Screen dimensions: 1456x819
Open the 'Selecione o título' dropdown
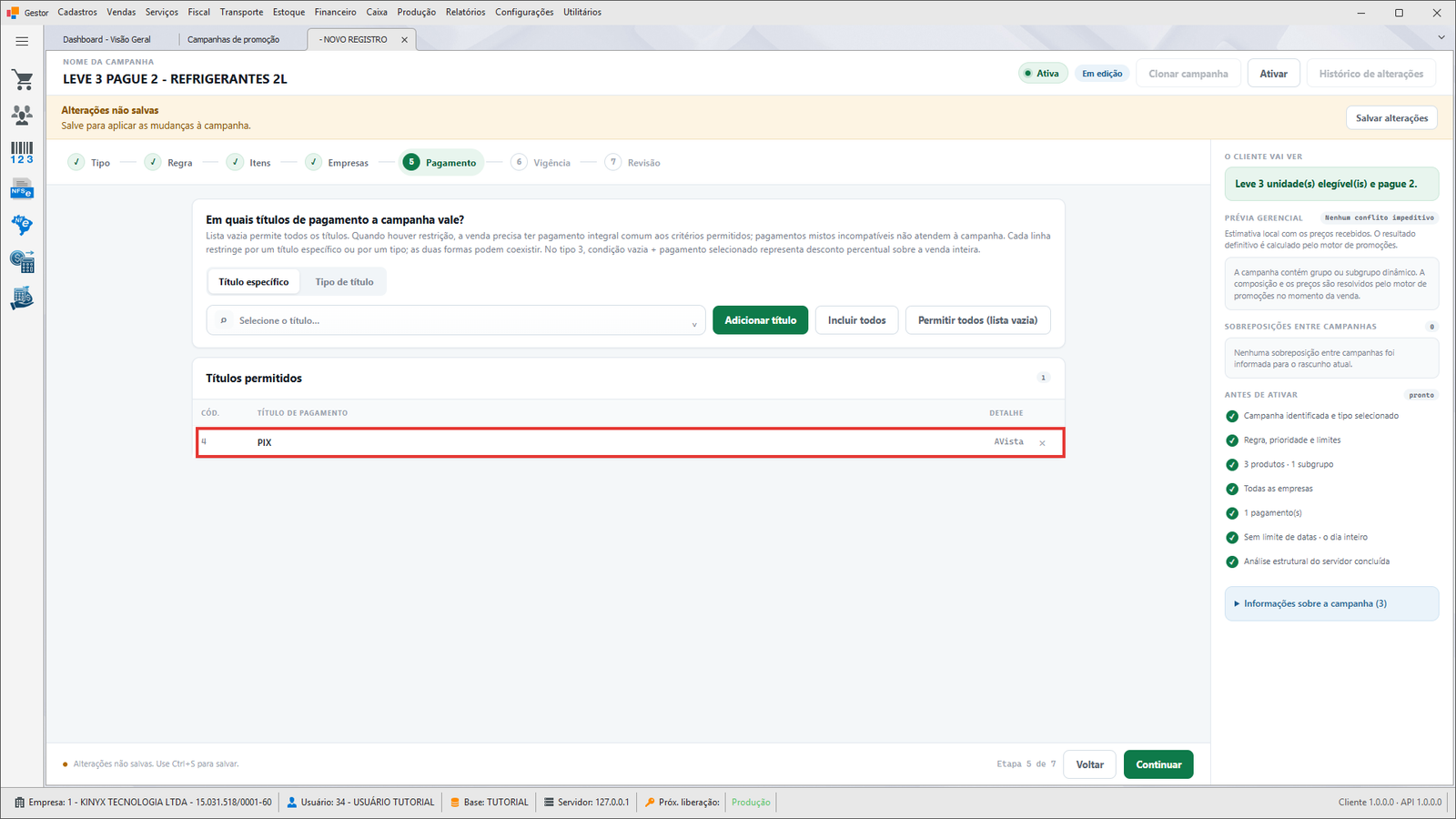click(456, 320)
